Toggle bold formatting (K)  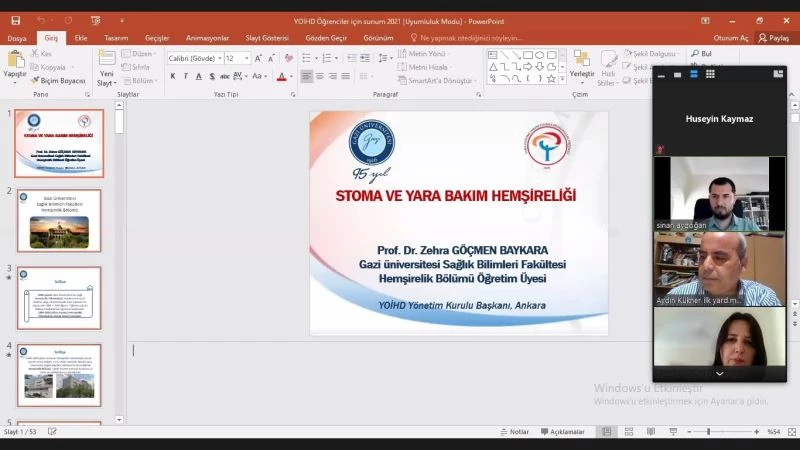coord(173,77)
